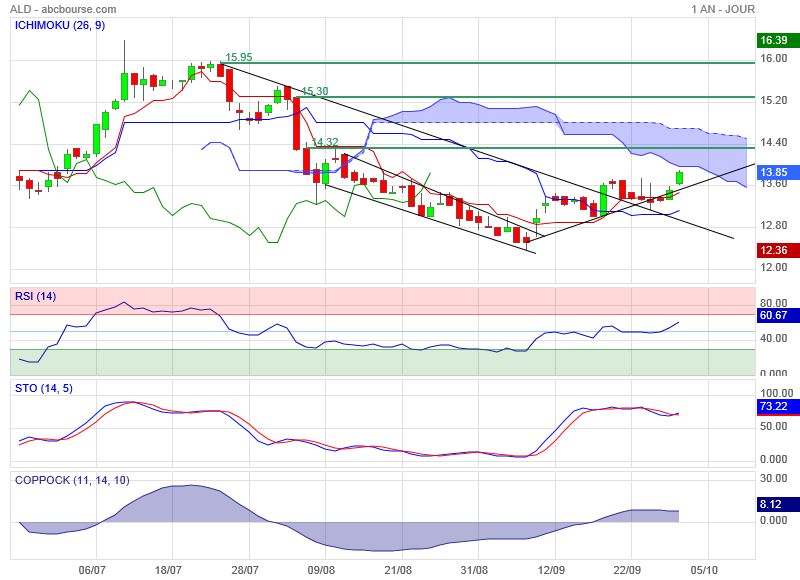Click the green 16.39 price tag

pos(778,40)
